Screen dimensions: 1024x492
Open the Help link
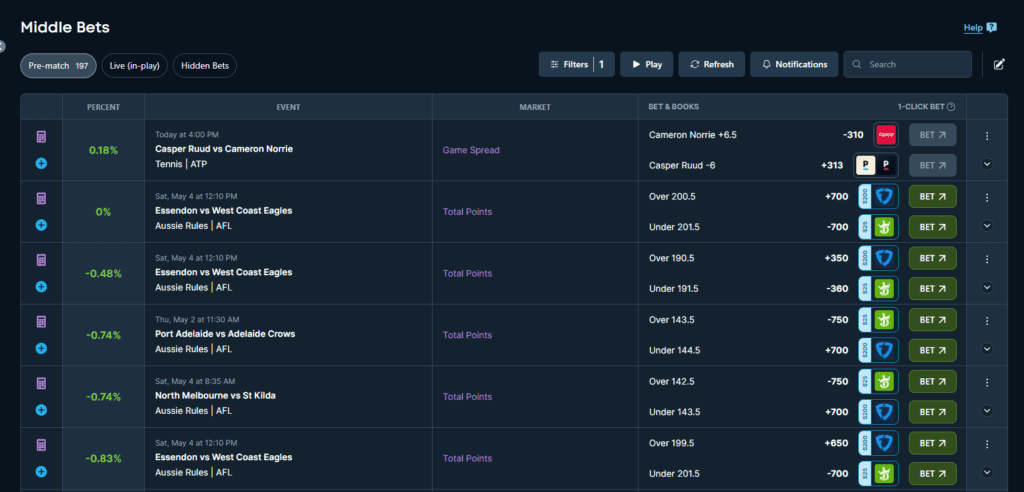(980, 27)
